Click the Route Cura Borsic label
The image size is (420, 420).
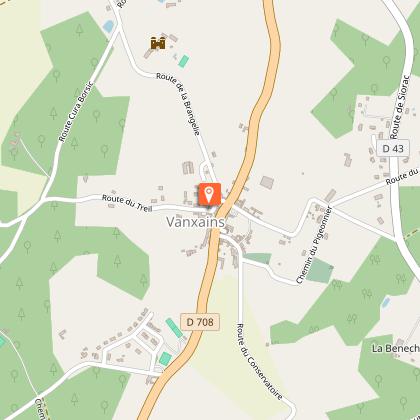pyautogui.click(x=76, y=114)
